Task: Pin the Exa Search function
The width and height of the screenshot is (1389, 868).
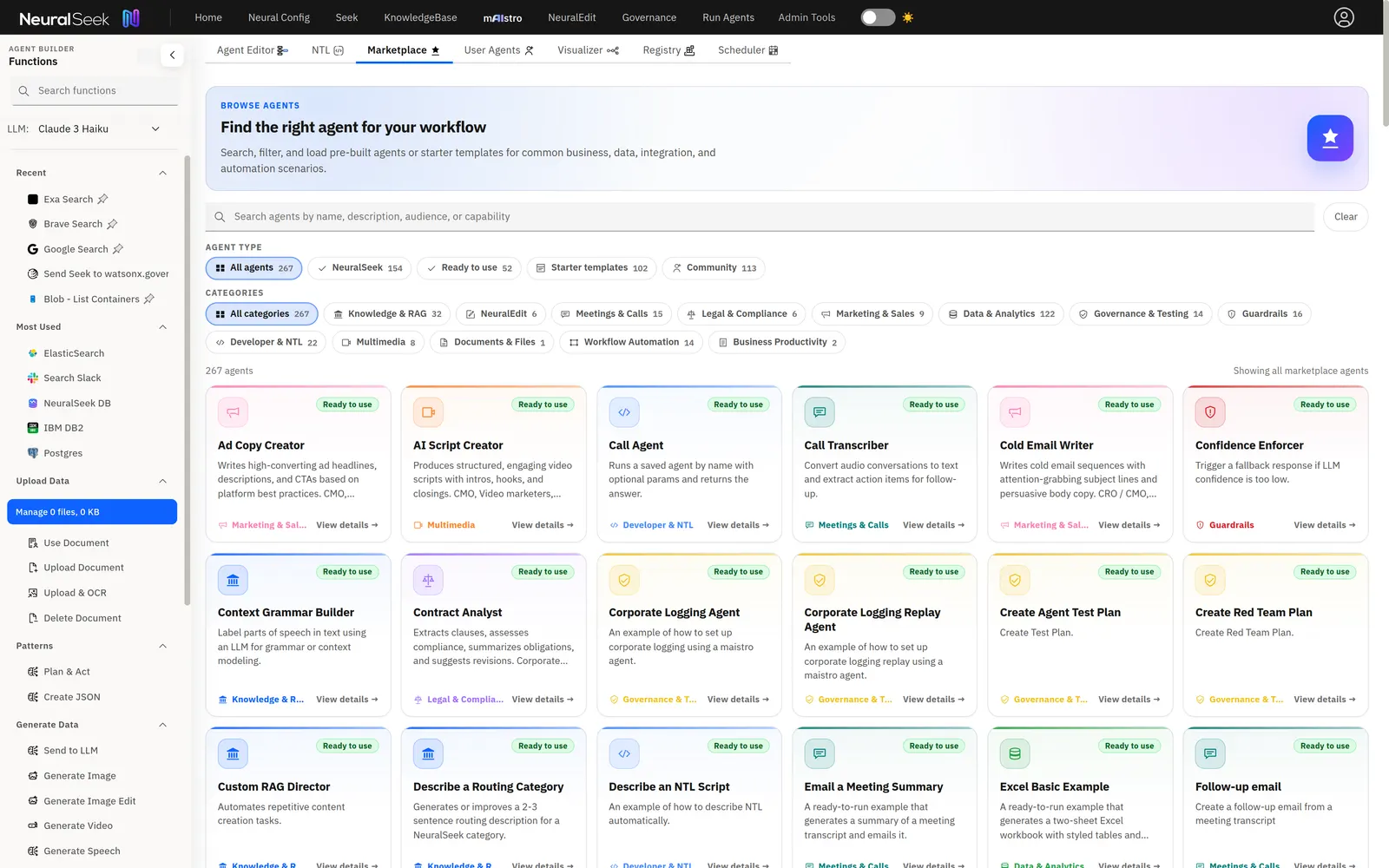Action: click(x=102, y=199)
